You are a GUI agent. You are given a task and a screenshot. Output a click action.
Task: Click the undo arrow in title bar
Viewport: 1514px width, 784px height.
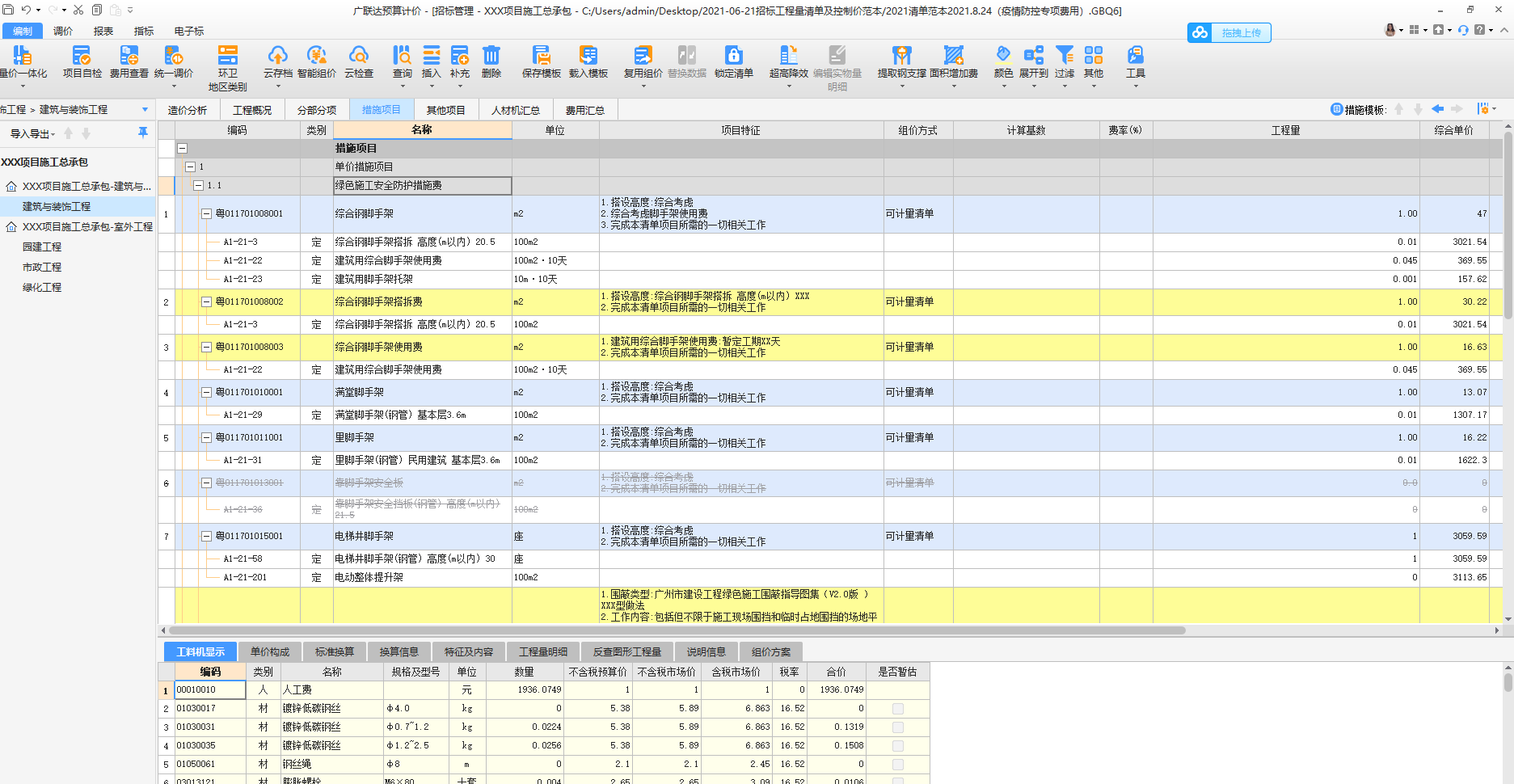coord(26,11)
